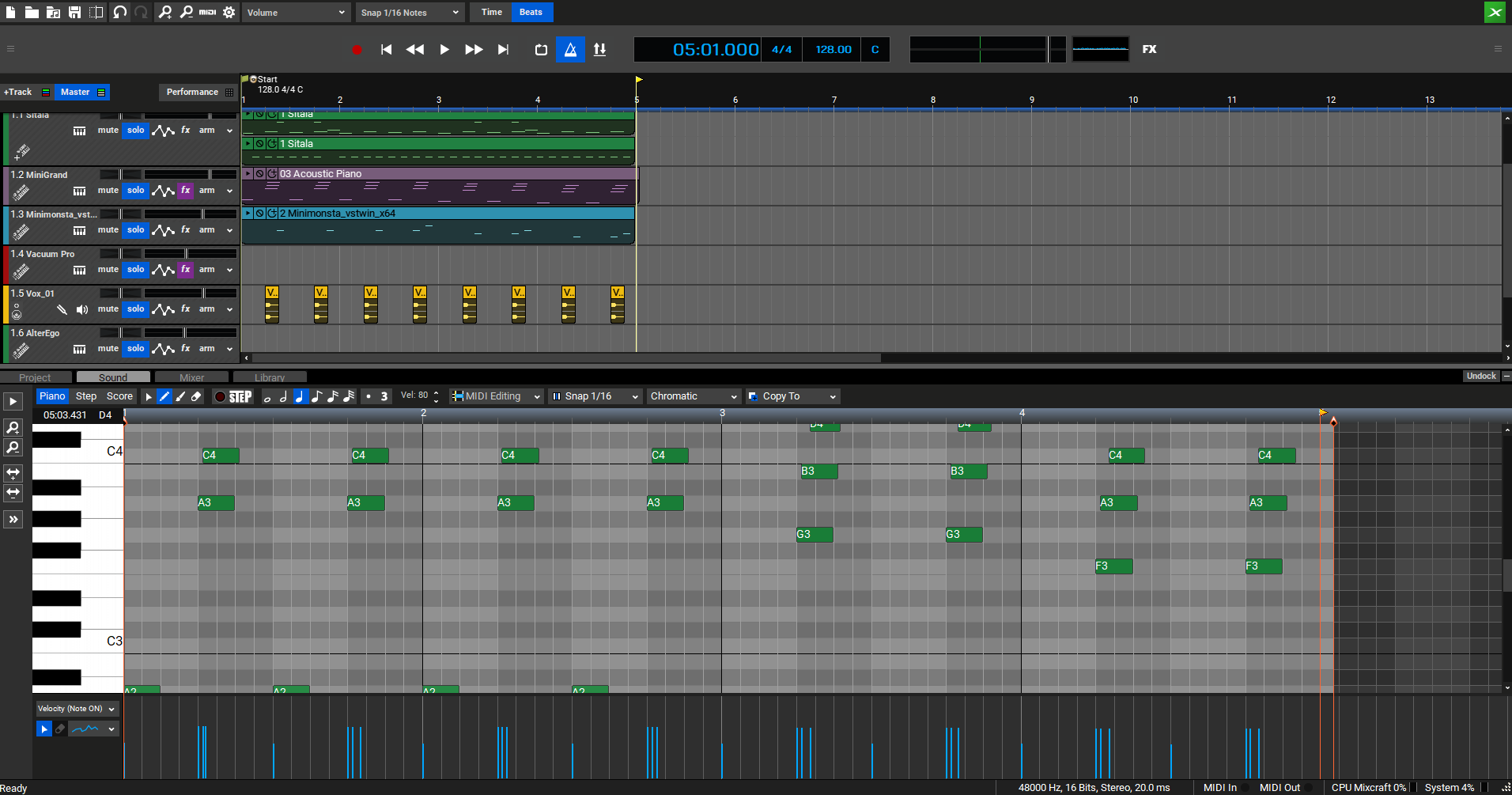Switch to the Piano roll view

[x=52, y=396]
